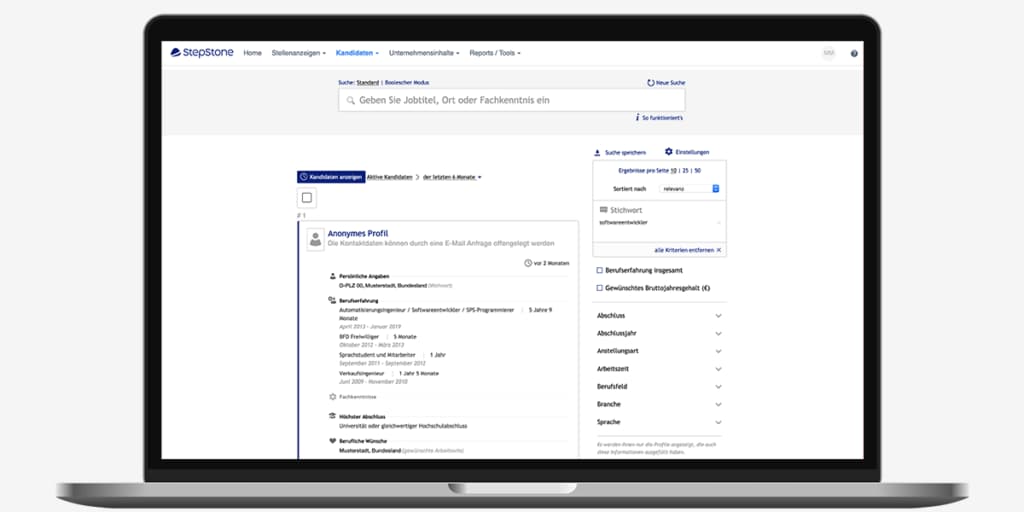Screen dimensions: 1024x512
Task: Click the person icon at Persönliche Angaben
Action: [332, 276]
